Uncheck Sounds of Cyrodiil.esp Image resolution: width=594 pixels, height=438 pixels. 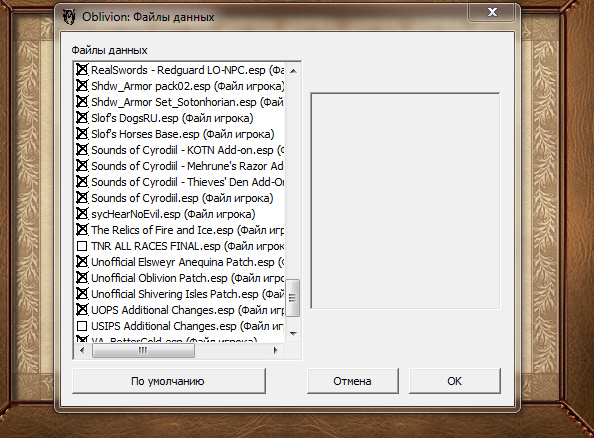pyautogui.click(x=82, y=198)
